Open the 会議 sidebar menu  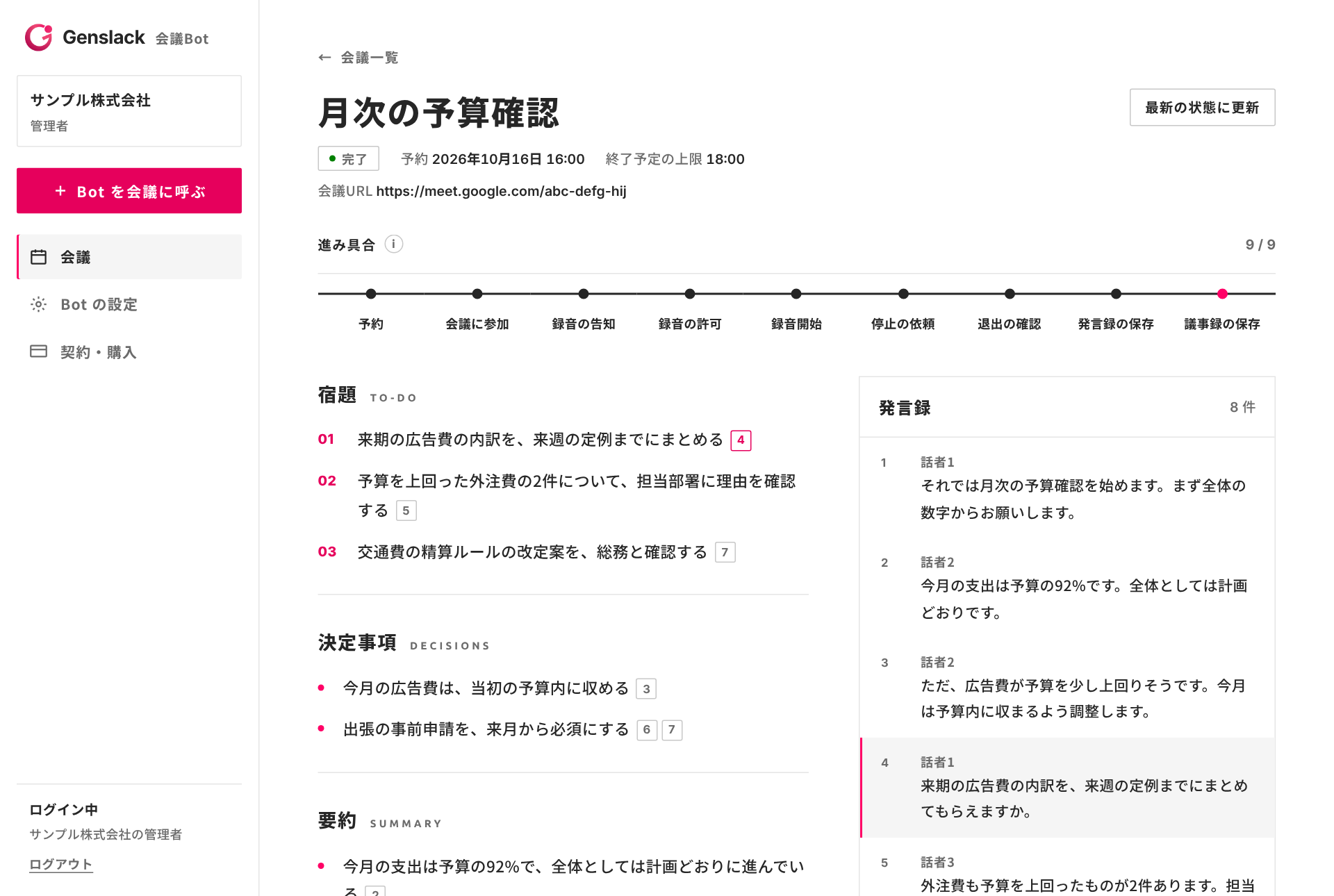(x=129, y=257)
